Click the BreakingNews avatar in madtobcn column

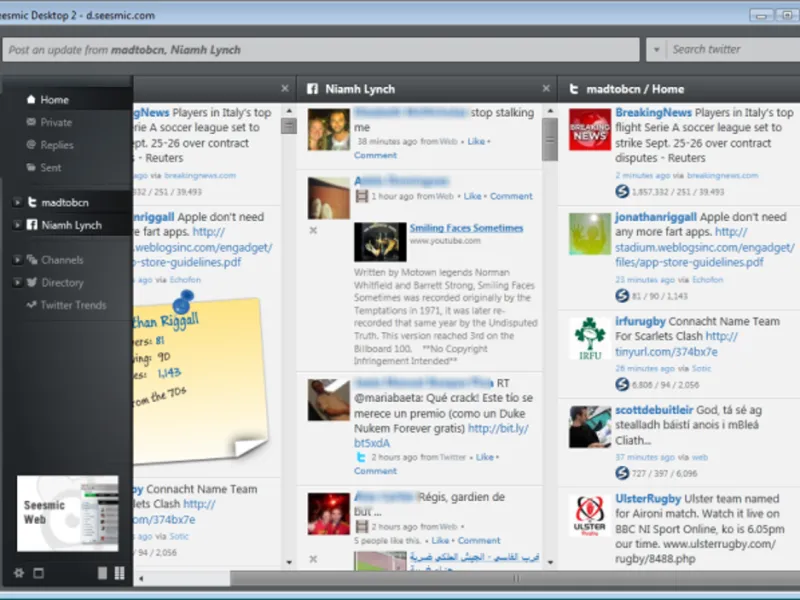pos(590,129)
